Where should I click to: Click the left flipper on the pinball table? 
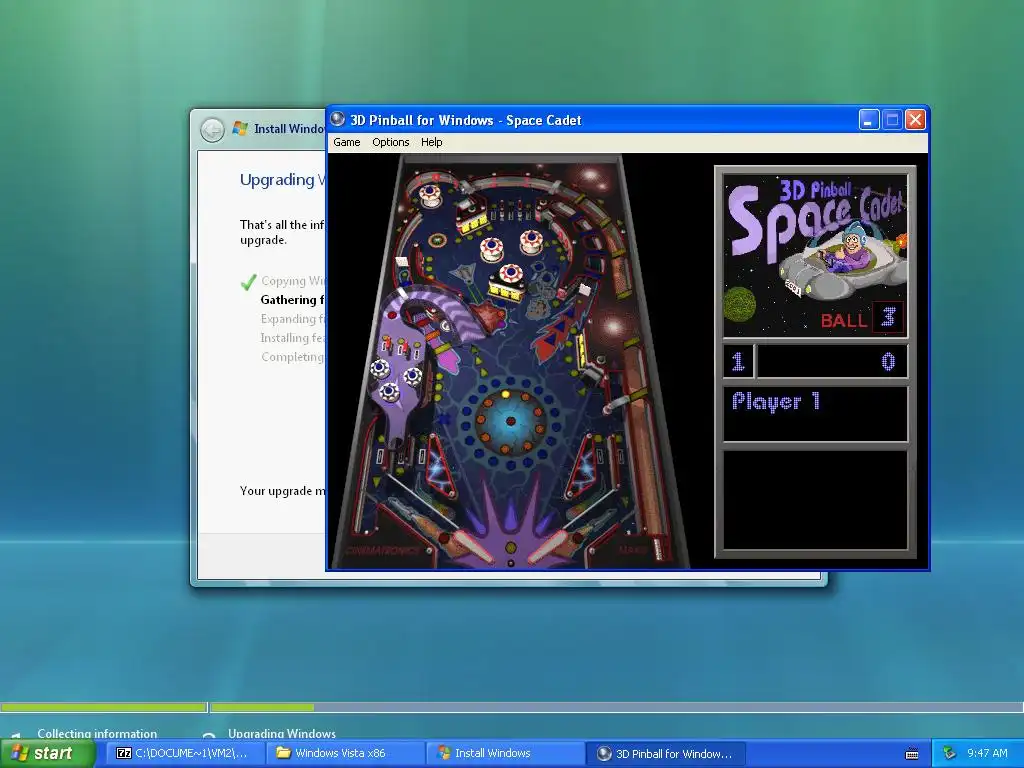(474, 547)
